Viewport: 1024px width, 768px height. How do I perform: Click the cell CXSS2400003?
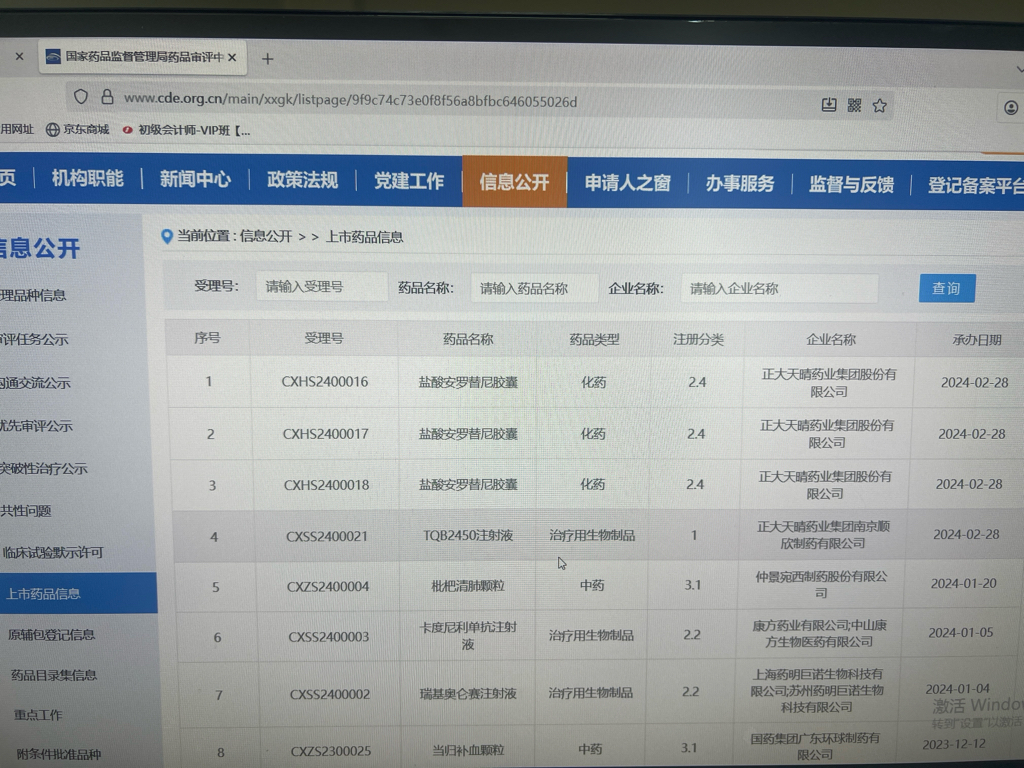pos(328,637)
